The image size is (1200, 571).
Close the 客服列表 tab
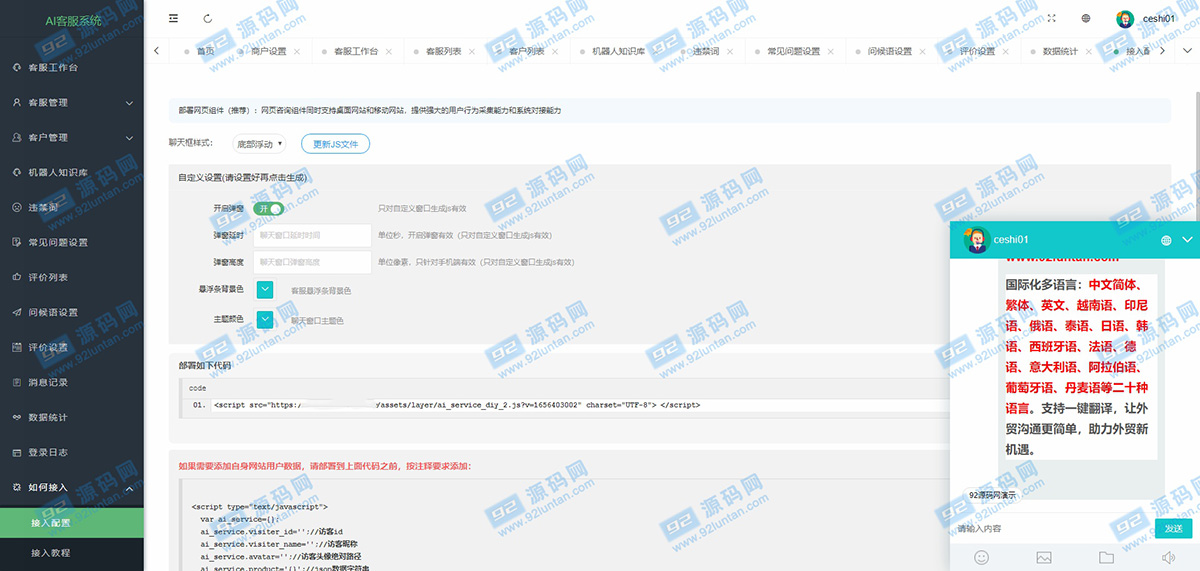(x=472, y=51)
